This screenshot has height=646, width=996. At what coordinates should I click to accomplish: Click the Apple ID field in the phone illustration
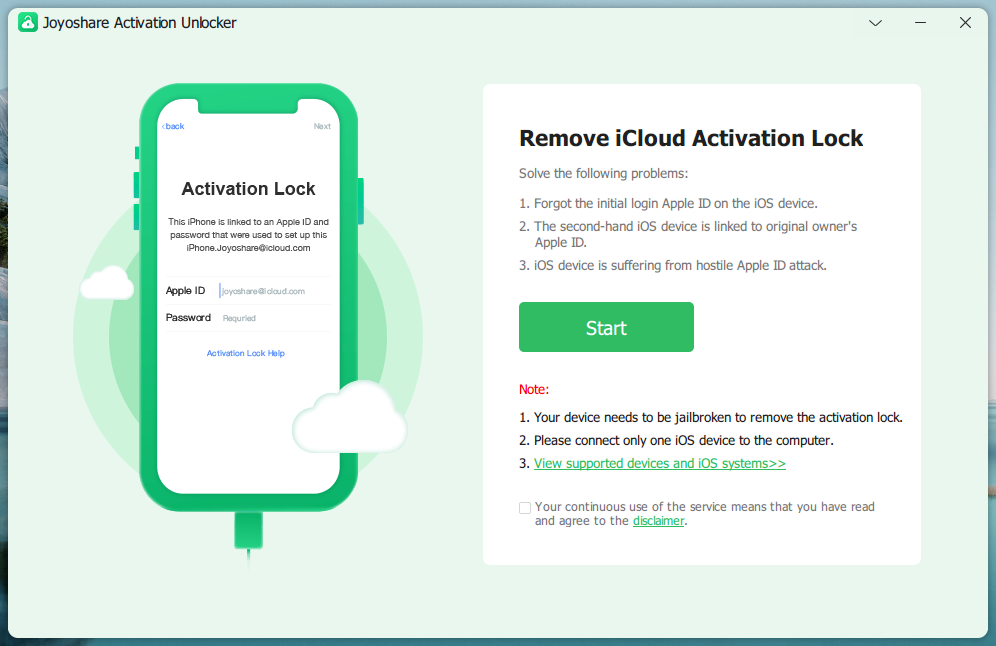[x=248, y=291]
